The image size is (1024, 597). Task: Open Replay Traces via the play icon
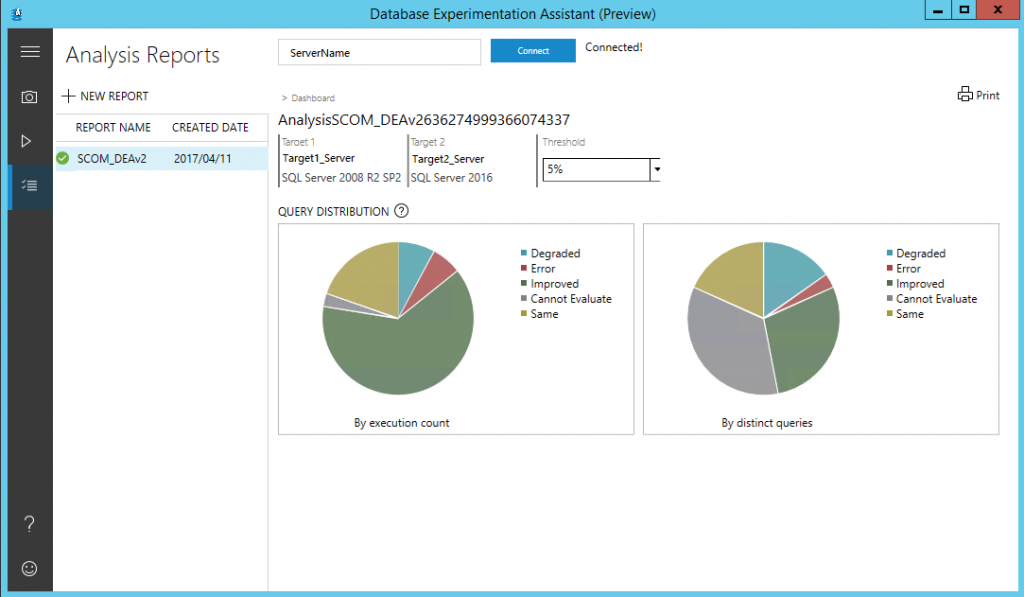pos(29,141)
